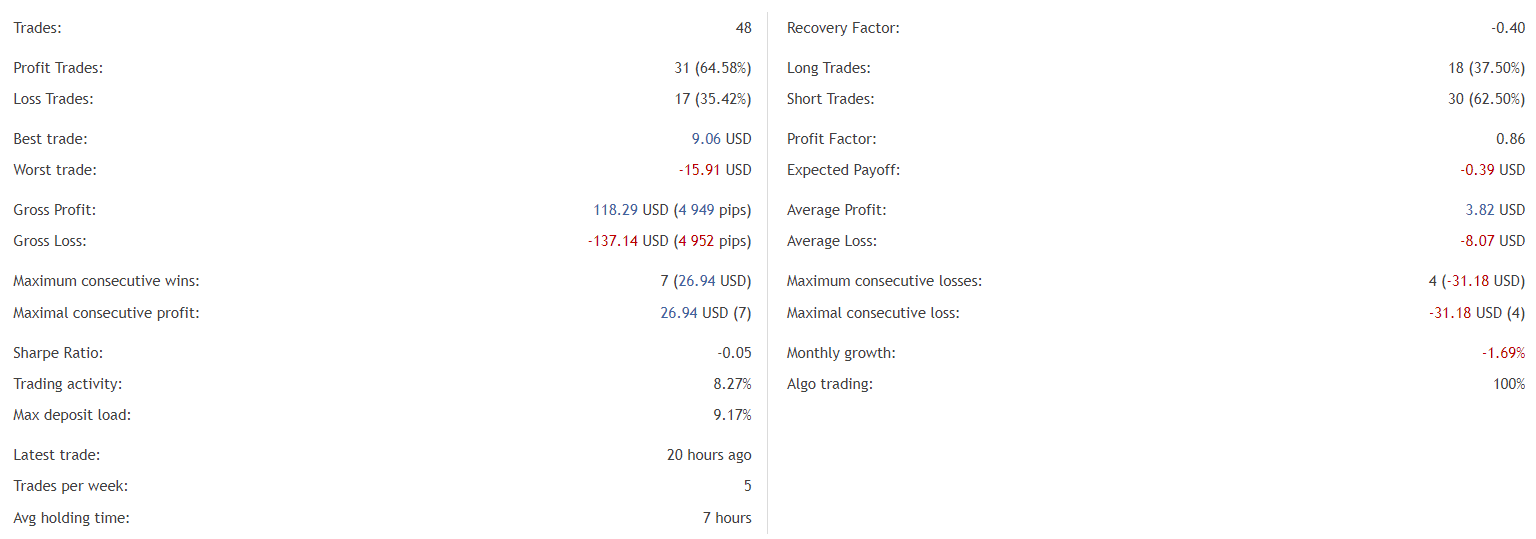Select the Loss Trades label

[53, 99]
